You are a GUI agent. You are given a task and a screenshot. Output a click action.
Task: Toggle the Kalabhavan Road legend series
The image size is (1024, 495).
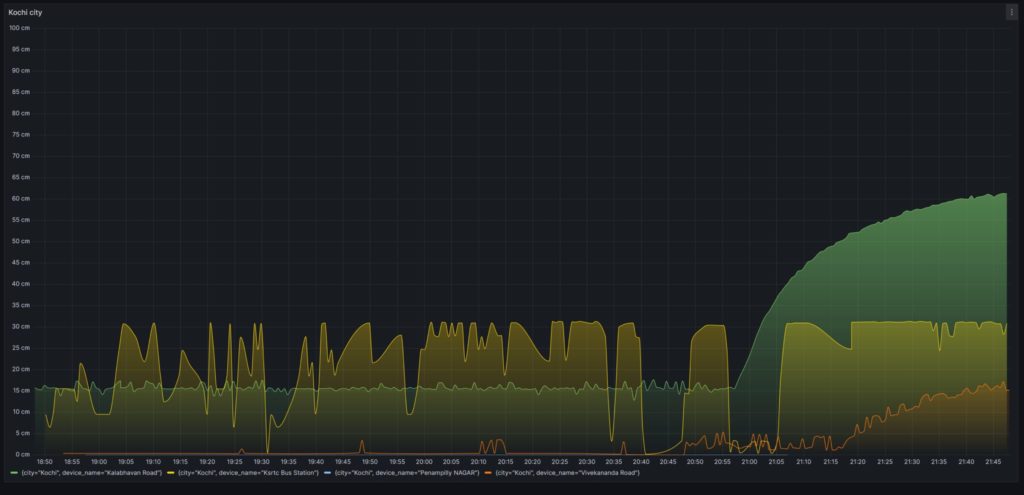click(x=91, y=472)
